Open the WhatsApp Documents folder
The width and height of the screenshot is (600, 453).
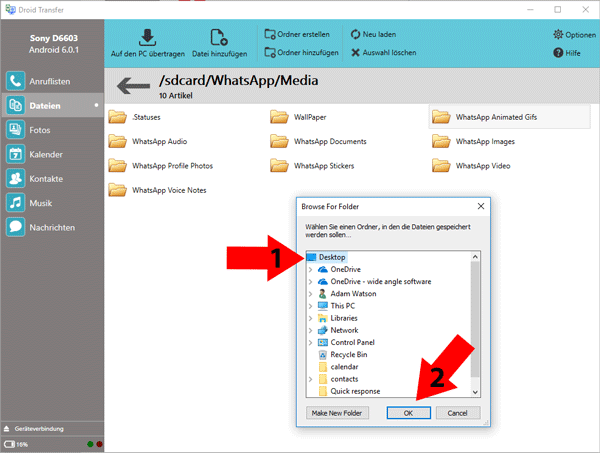(x=318, y=141)
